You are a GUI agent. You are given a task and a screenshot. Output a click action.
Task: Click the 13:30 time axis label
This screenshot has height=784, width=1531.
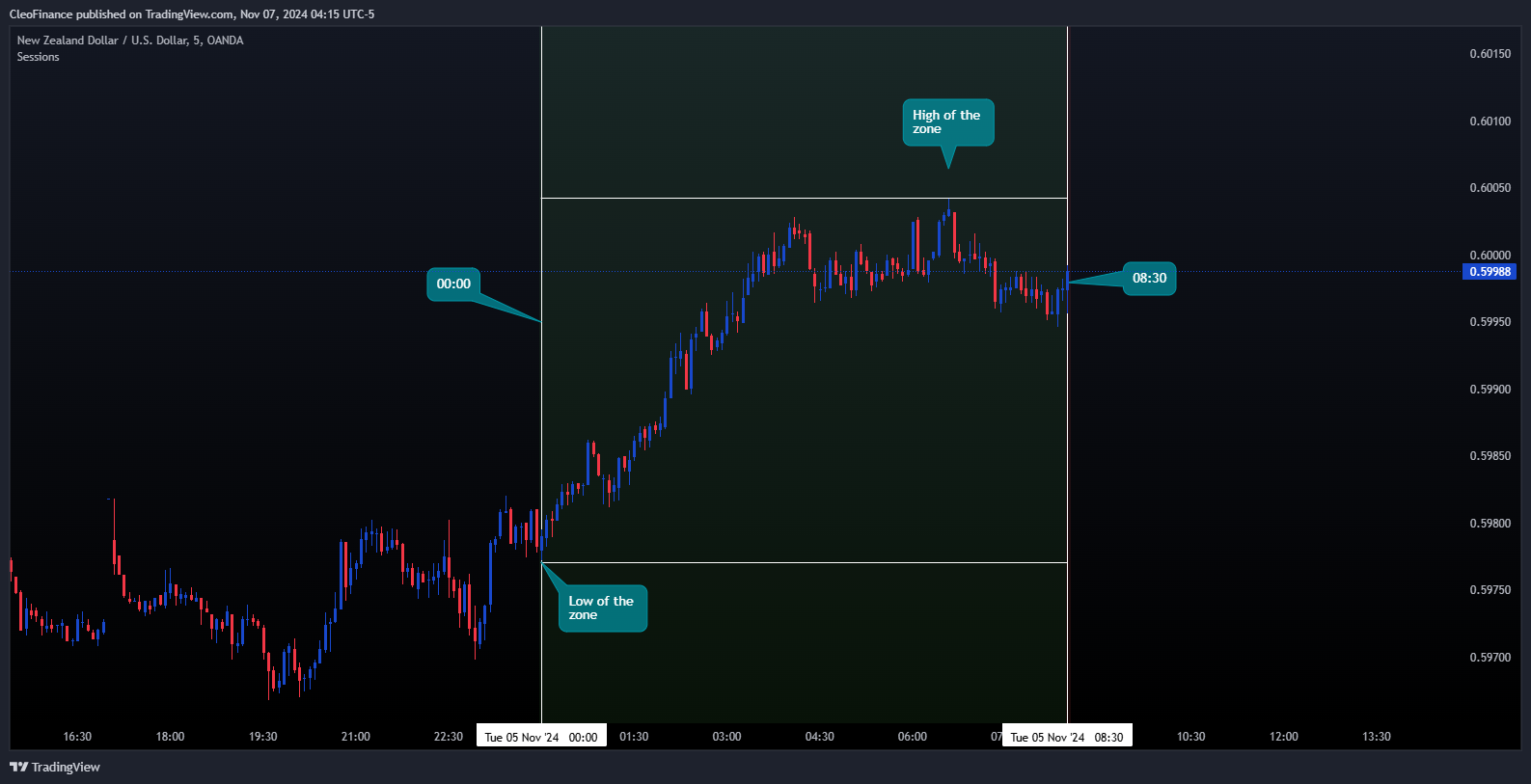(x=1377, y=737)
